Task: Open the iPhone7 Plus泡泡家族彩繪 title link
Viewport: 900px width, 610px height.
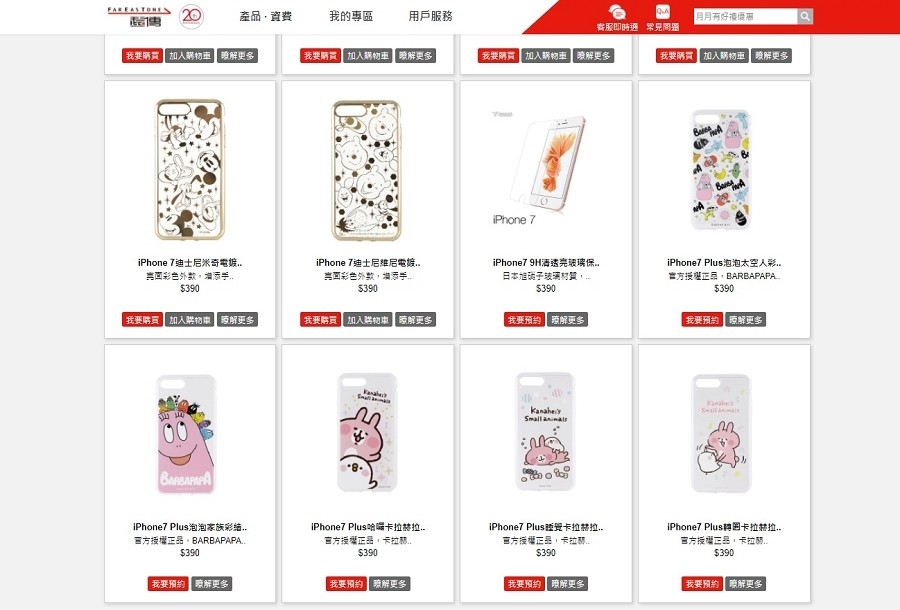Action: coord(190,527)
